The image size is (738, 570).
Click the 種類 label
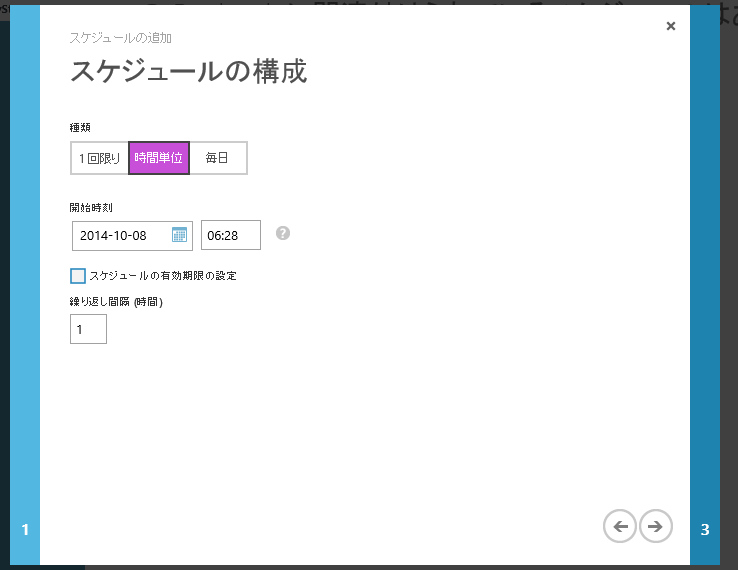80,128
